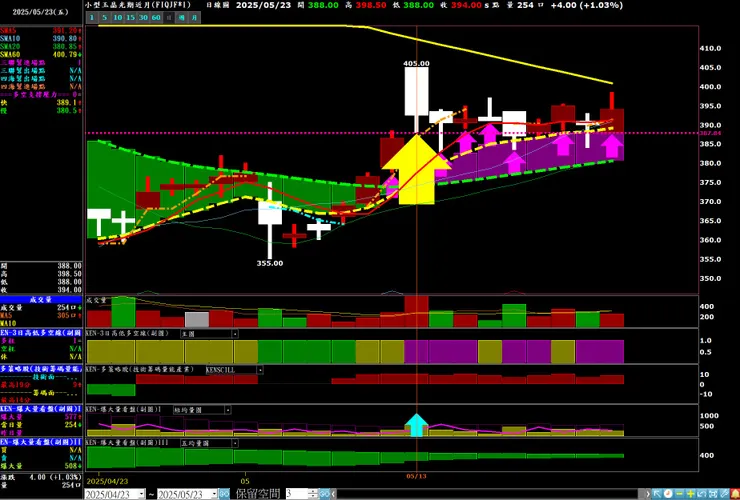Screen dimensions: 740x500
Task: Switch to 60-minute timeframe tab
Action: [156, 17]
